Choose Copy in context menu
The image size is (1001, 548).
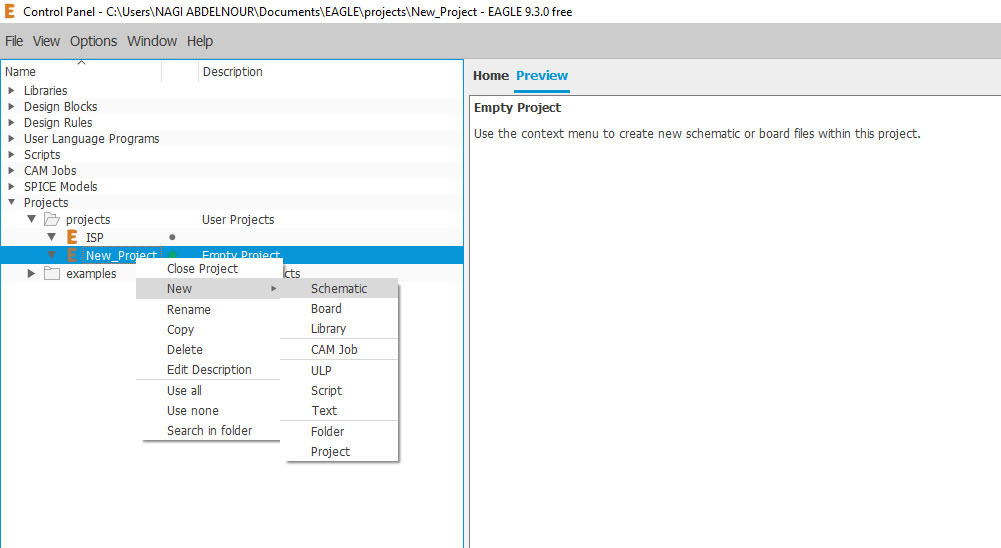[209, 330]
